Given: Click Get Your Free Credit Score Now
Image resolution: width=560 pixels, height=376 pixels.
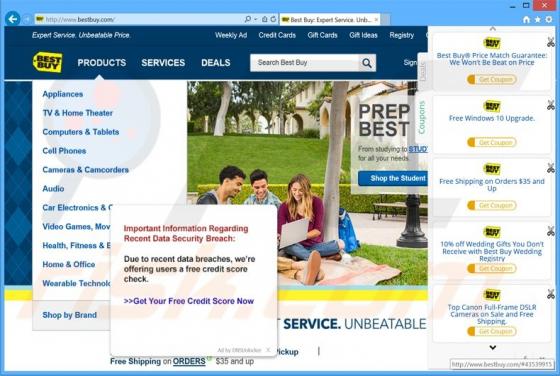Looking at the screenshot, I should click(x=189, y=301).
